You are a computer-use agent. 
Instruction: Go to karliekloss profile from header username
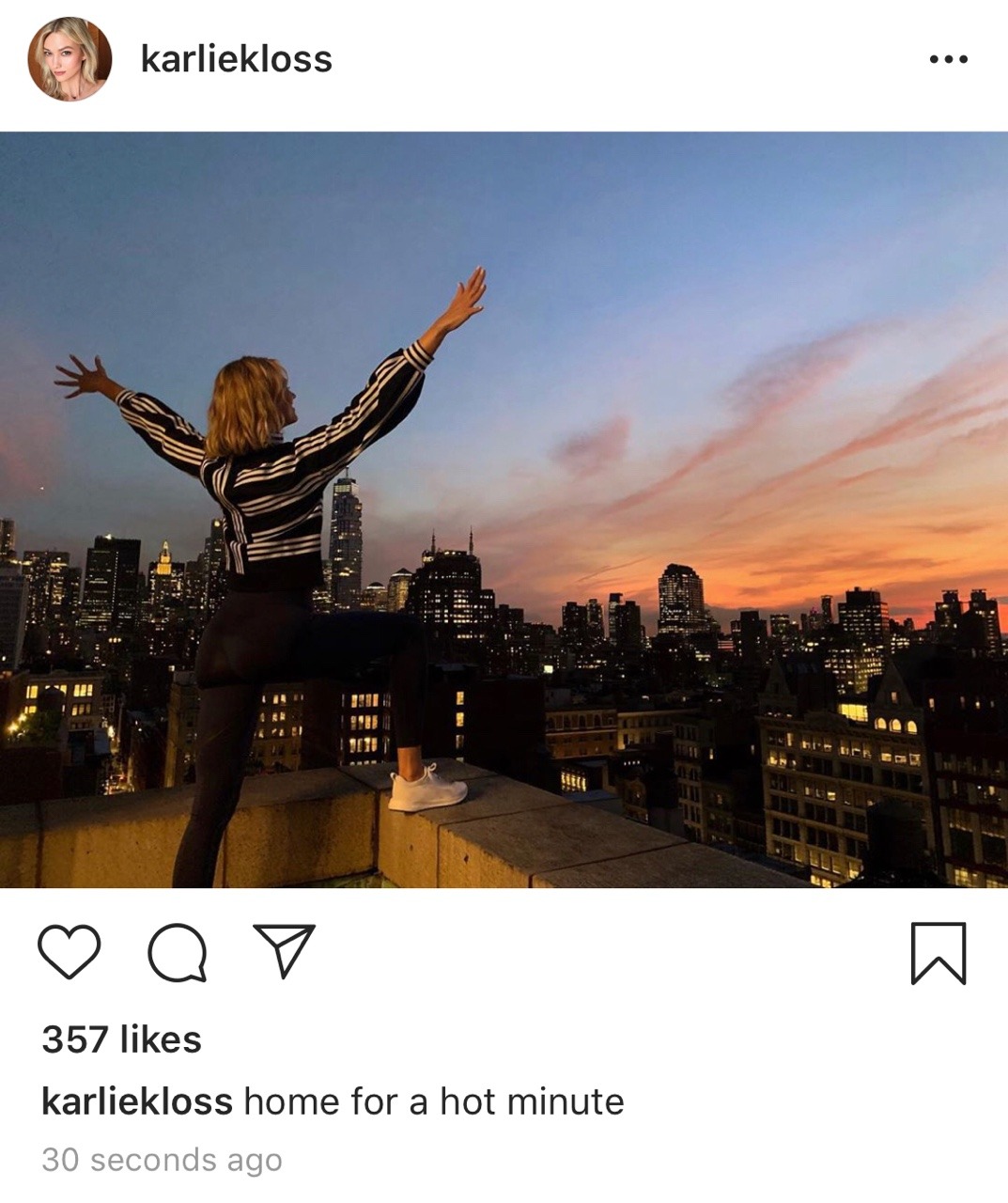click(x=236, y=59)
